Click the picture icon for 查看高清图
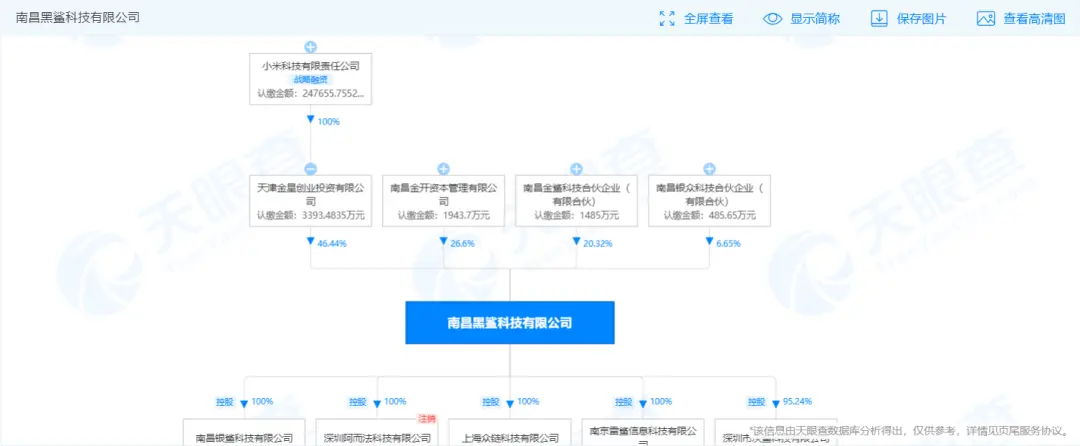Screen dimensions: 1080x446 (986, 19)
